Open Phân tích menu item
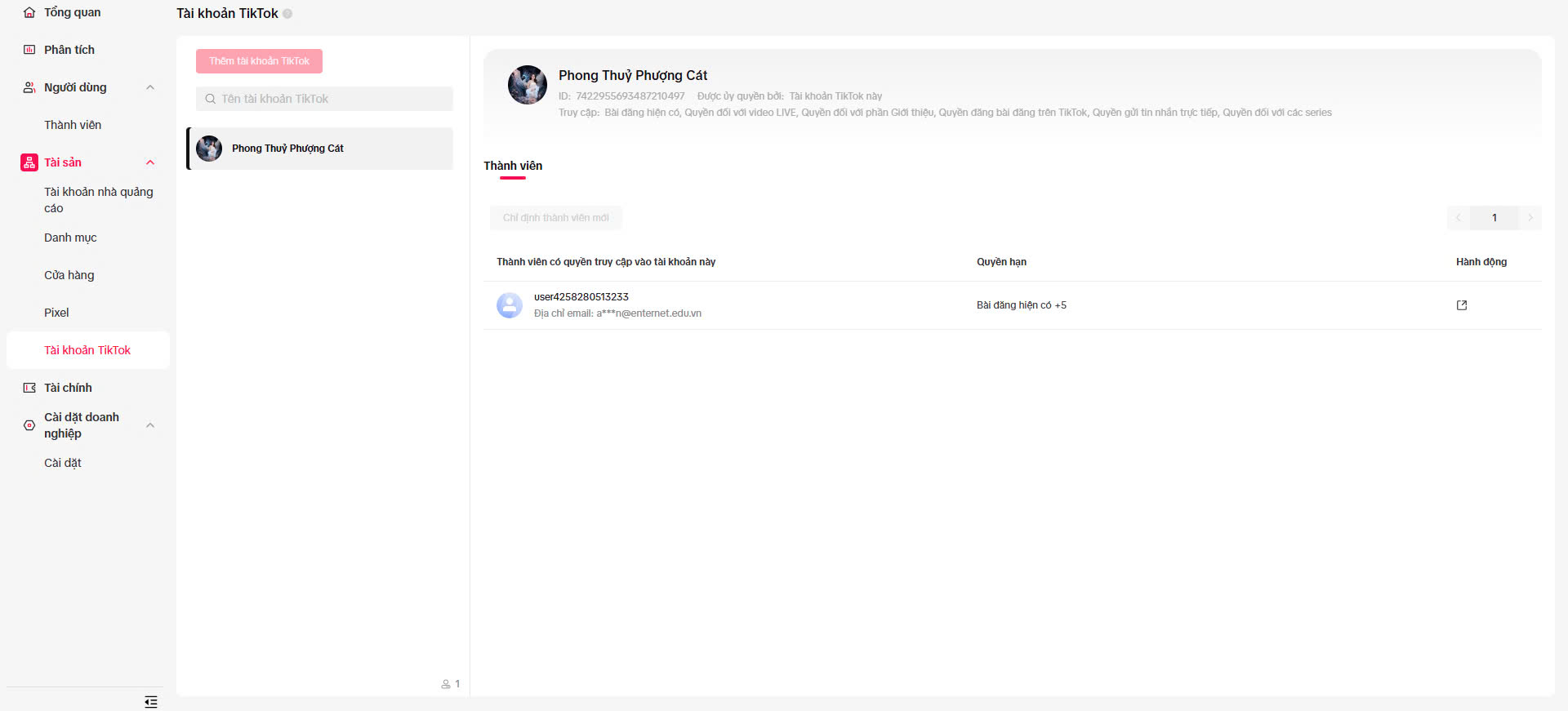Screen dimensions: 1568x711 point(69,50)
